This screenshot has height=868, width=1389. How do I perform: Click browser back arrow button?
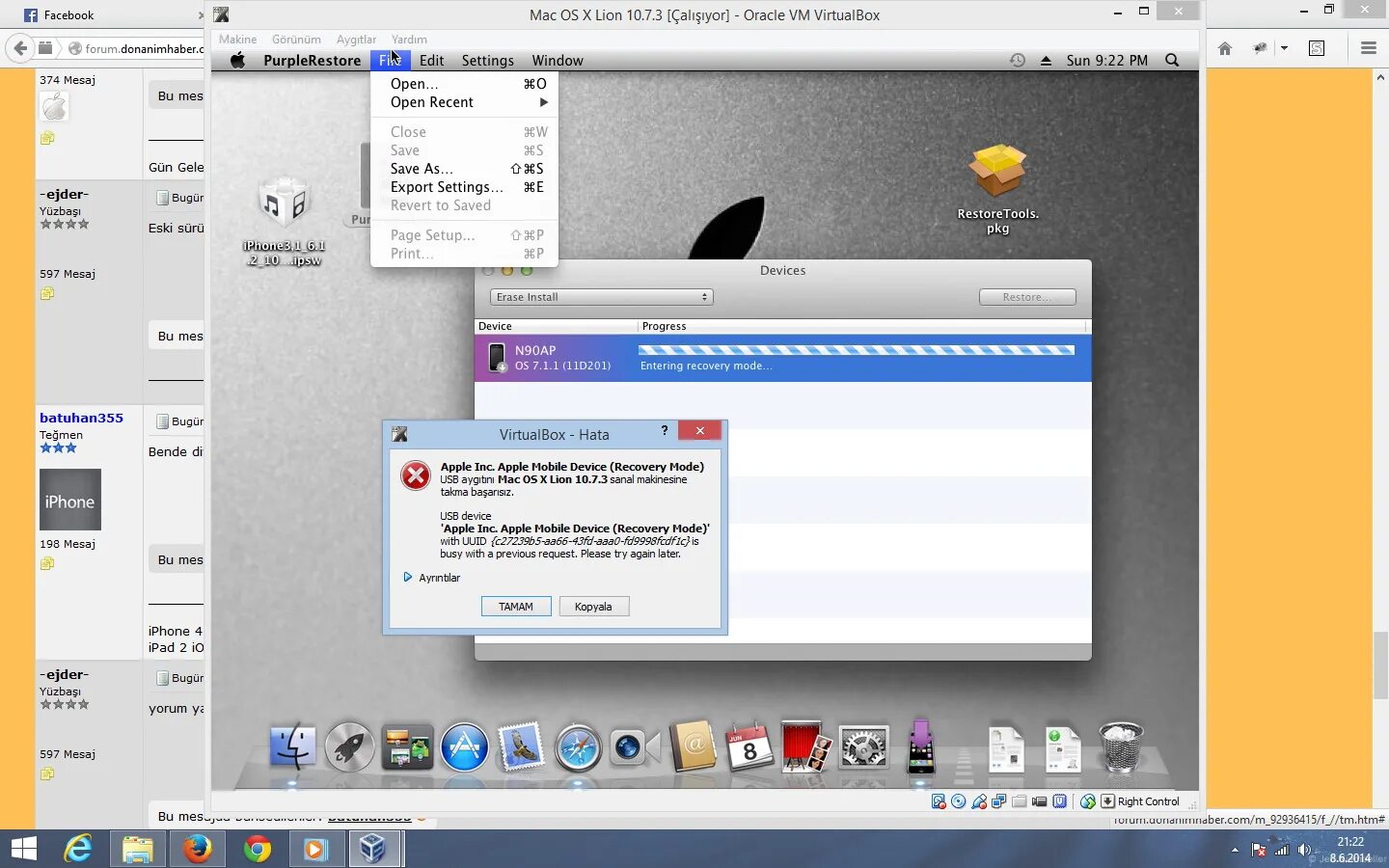pyautogui.click(x=19, y=48)
